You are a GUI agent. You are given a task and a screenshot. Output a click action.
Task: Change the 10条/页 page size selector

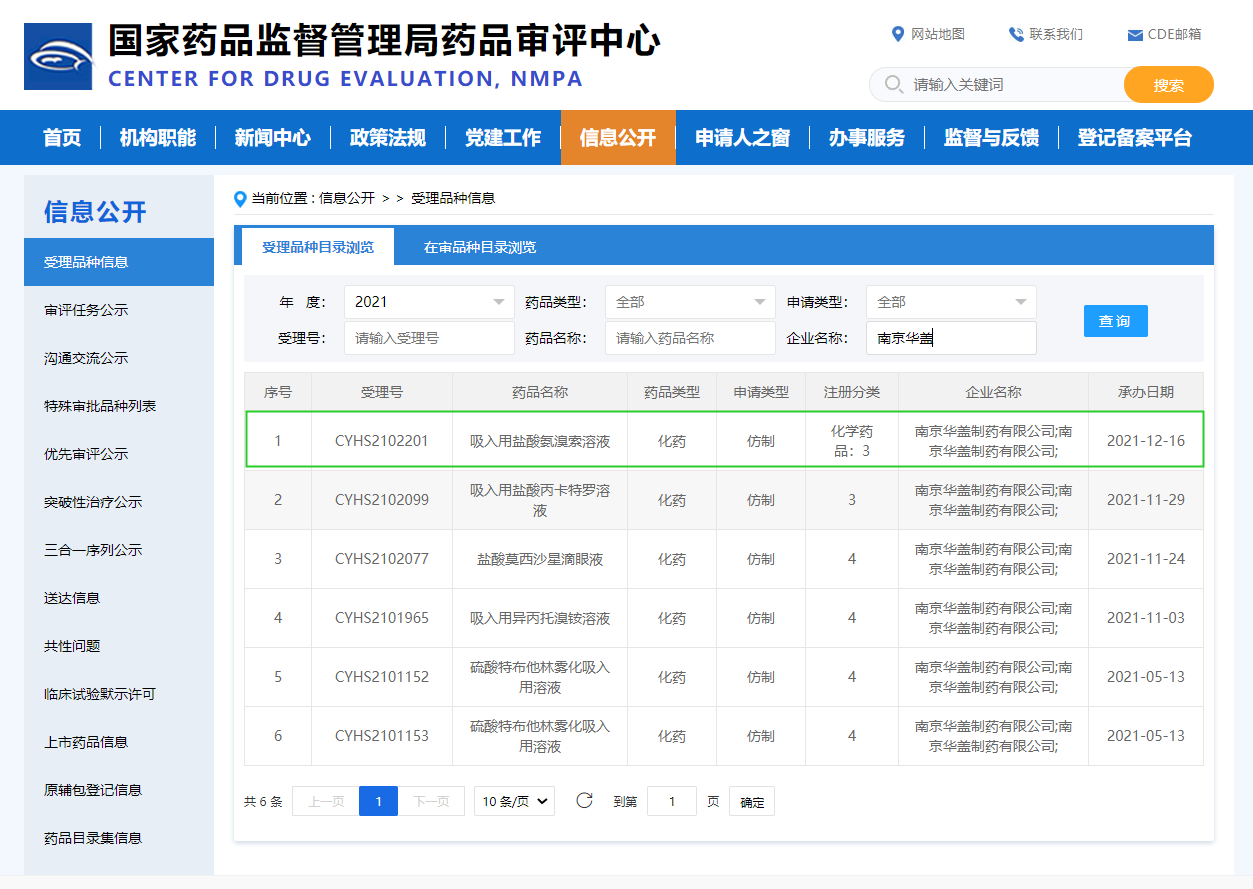[514, 801]
